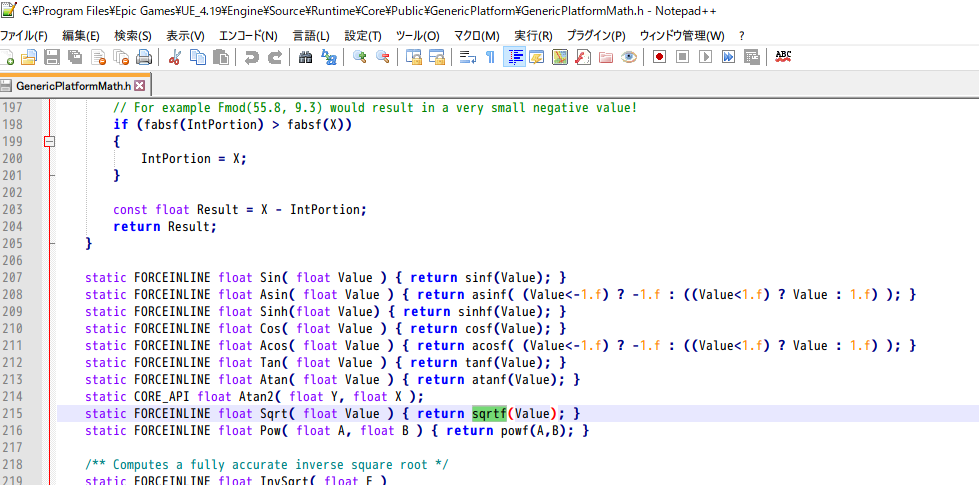Click the Fmod example comment on line 197
Screen dimensions: 979x485
[375, 108]
